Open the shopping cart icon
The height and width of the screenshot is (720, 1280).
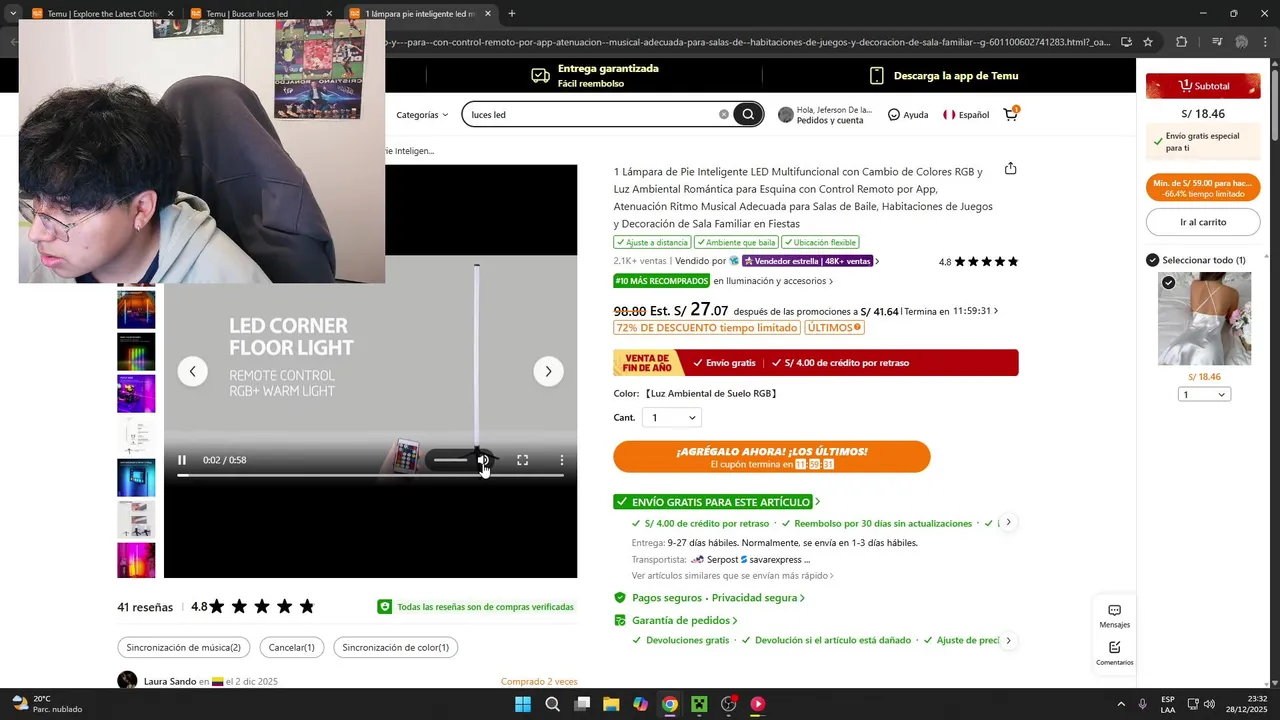(x=1011, y=114)
